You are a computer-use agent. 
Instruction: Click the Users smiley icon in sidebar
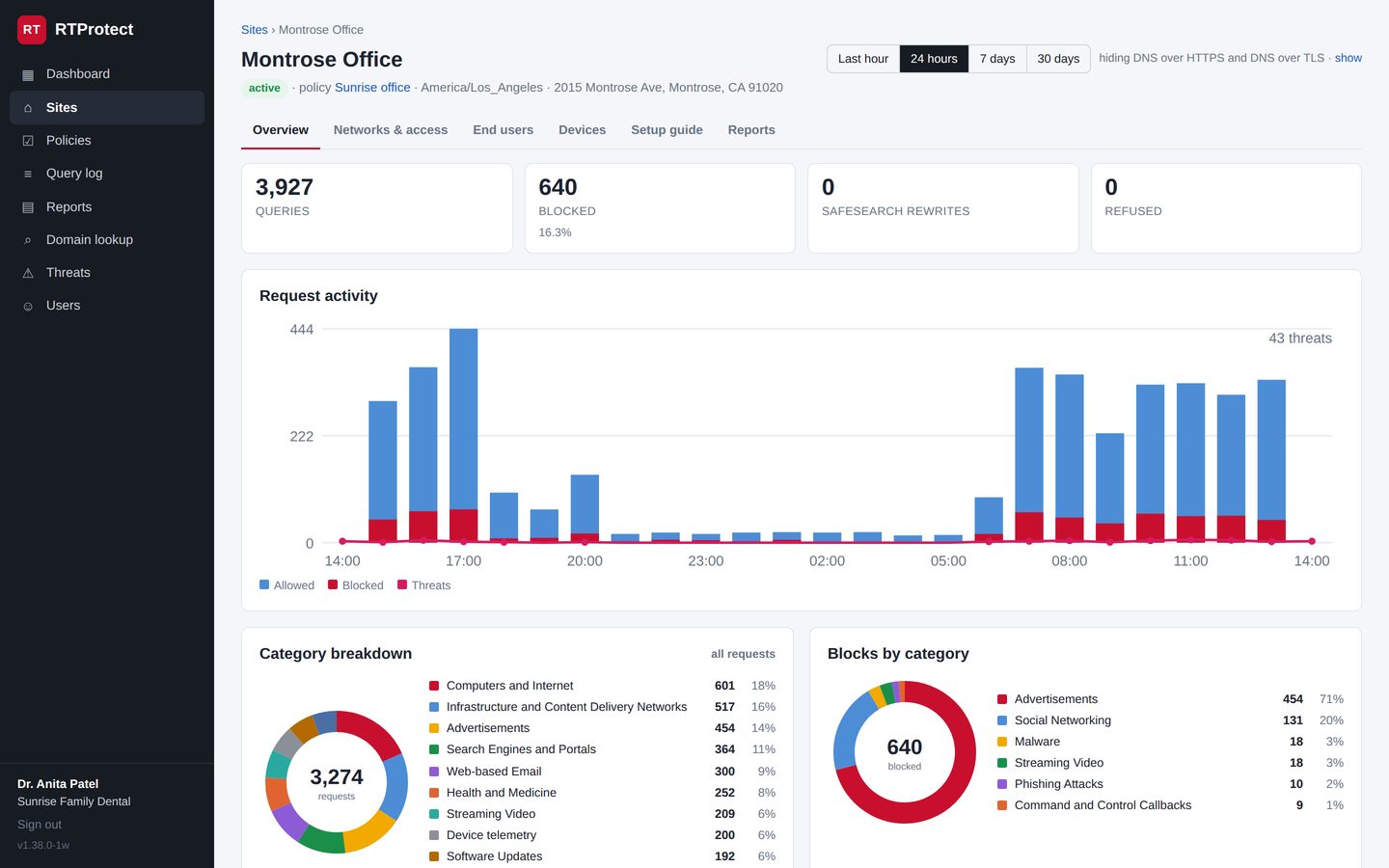click(x=28, y=306)
